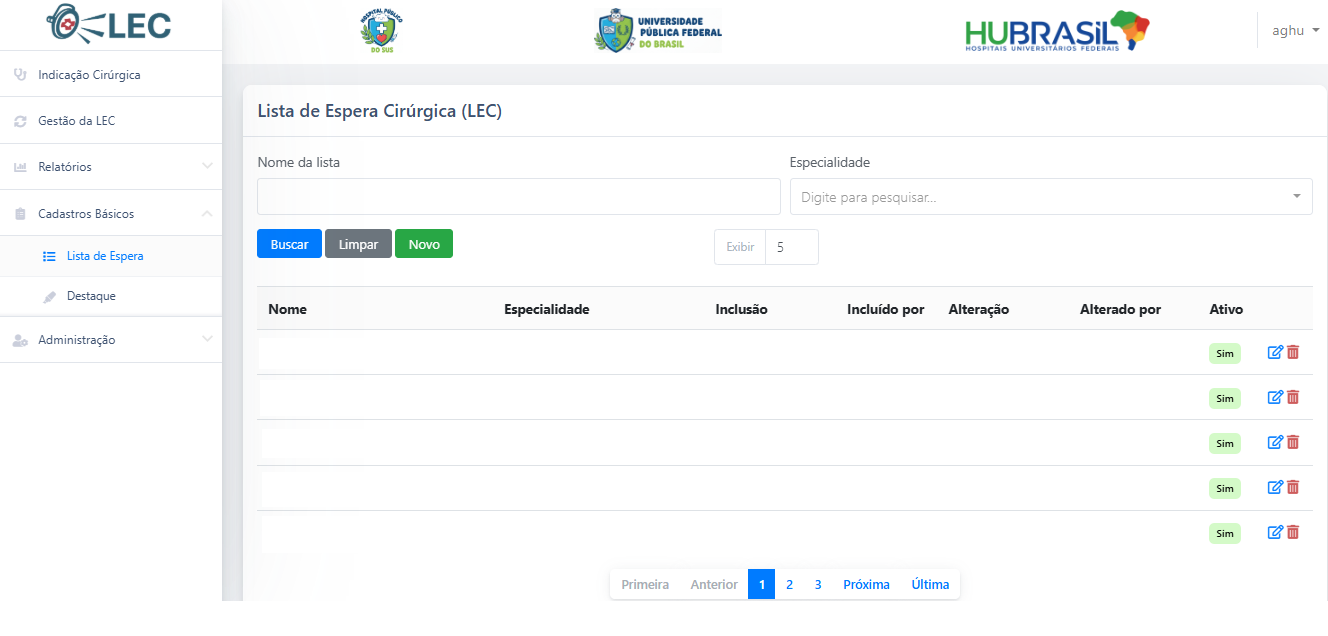
Task: Delete the fourth row with trash icon
Action: click(x=1293, y=487)
